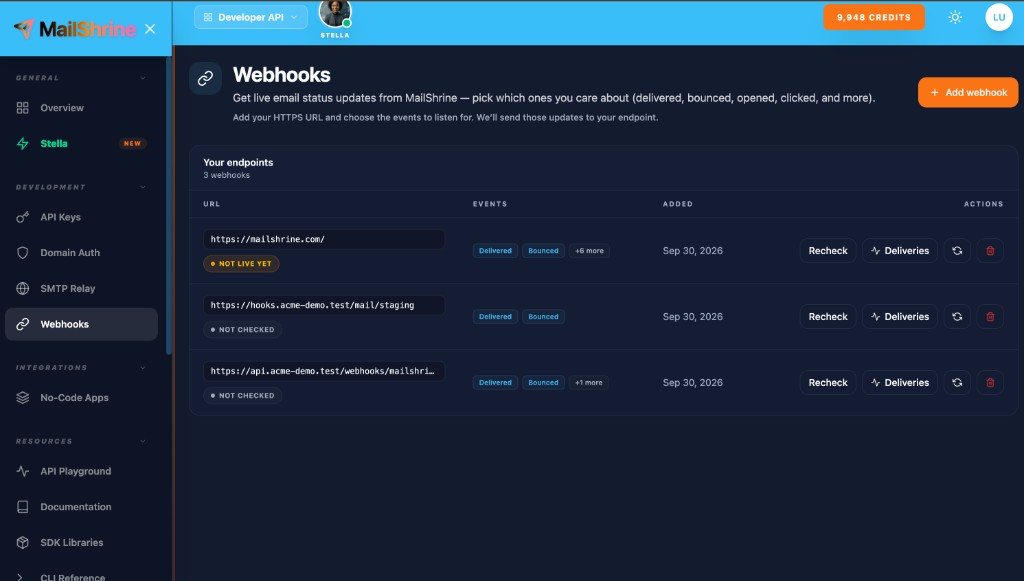Toggle light theme with the sun icon
1024x581 pixels.
pos(955,18)
